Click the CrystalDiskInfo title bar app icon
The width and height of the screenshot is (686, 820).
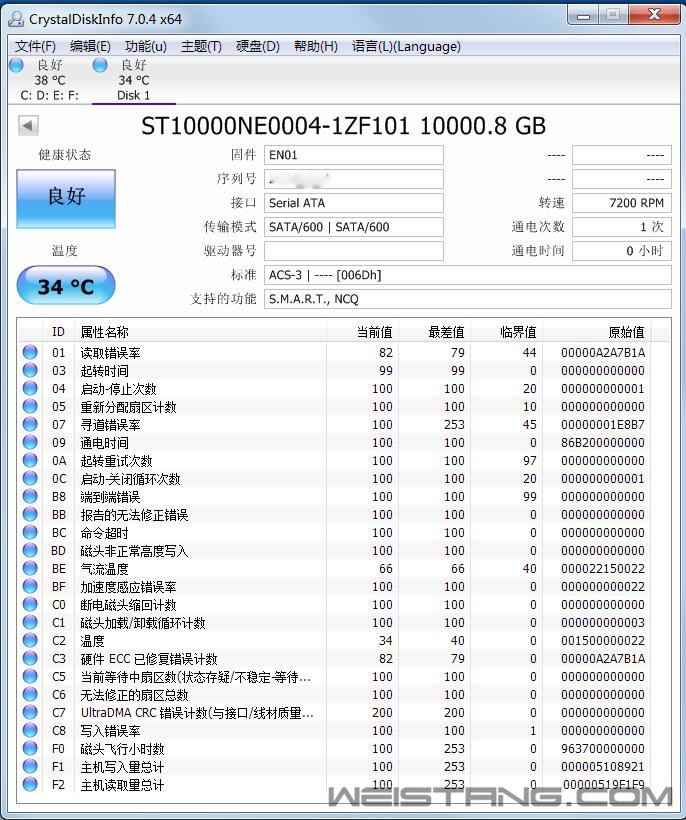16,19
